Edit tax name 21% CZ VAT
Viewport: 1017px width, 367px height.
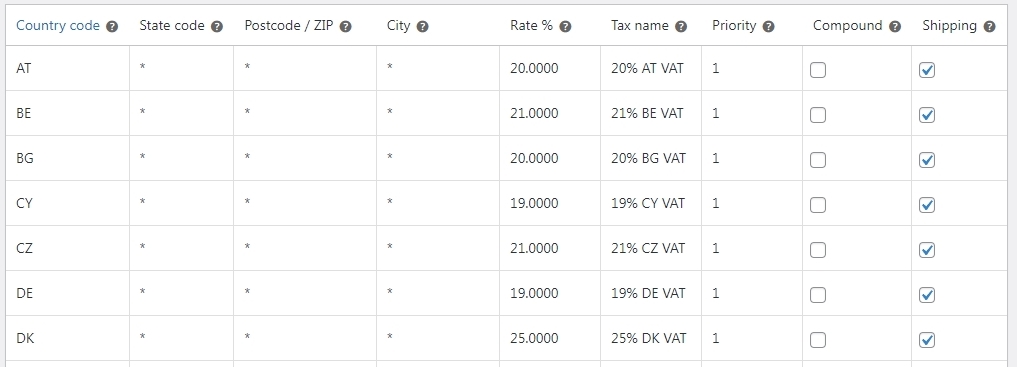[x=651, y=248]
